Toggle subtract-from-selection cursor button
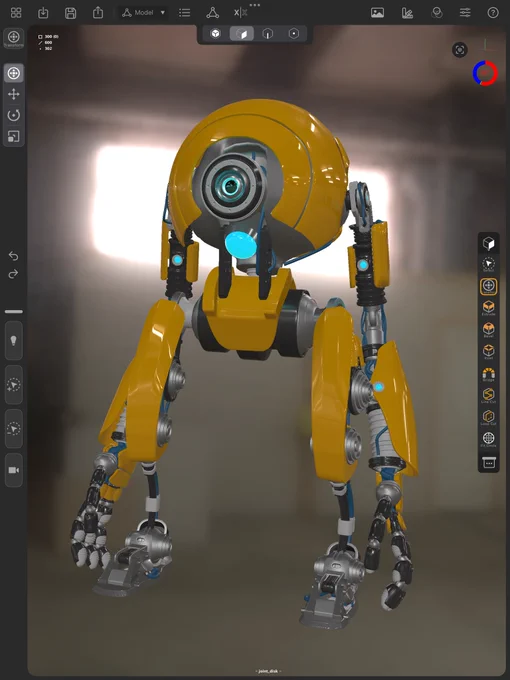The height and width of the screenshot is (680, 510). tap(14, 428)
